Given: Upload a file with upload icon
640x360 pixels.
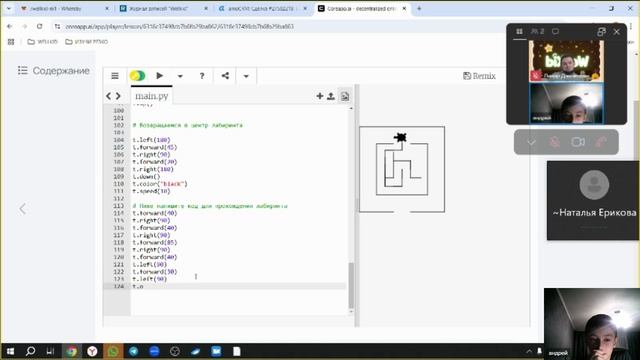Looking at the screenshot, I should coord(331,96).
